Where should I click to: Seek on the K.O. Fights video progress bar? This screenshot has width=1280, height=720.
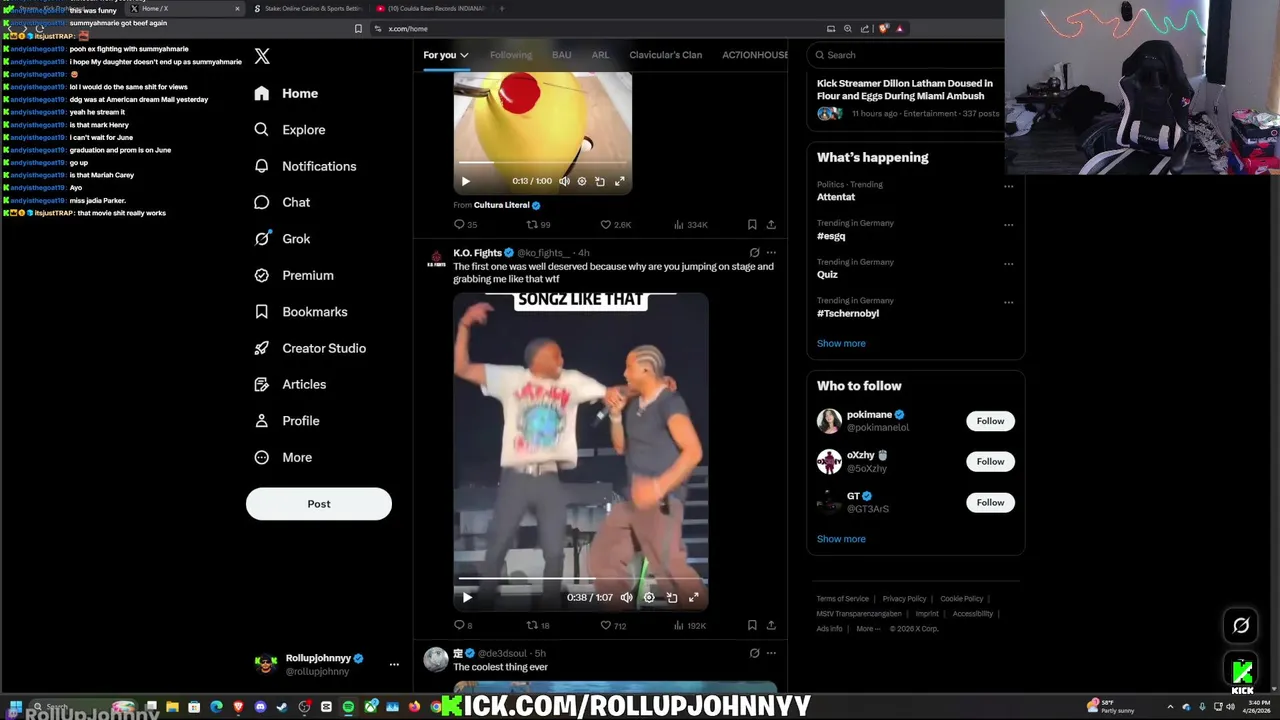coord(582,579)
